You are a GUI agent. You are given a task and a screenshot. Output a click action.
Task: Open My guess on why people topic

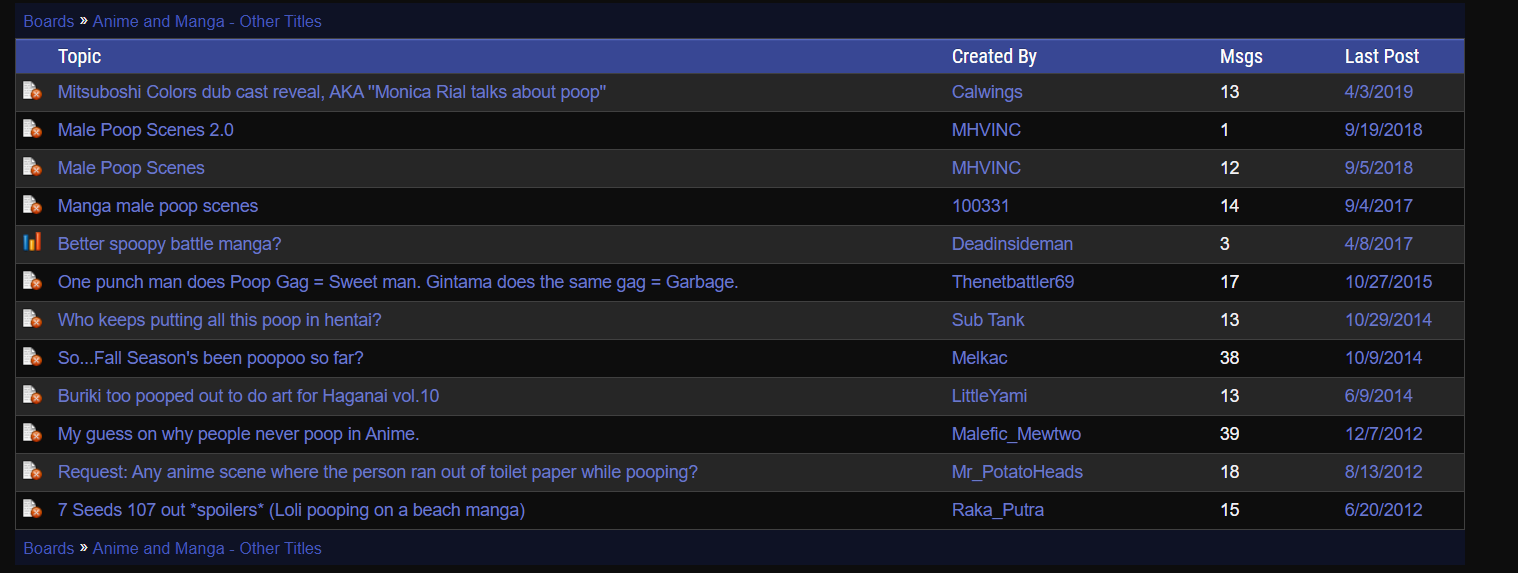[x=238, y=434]
